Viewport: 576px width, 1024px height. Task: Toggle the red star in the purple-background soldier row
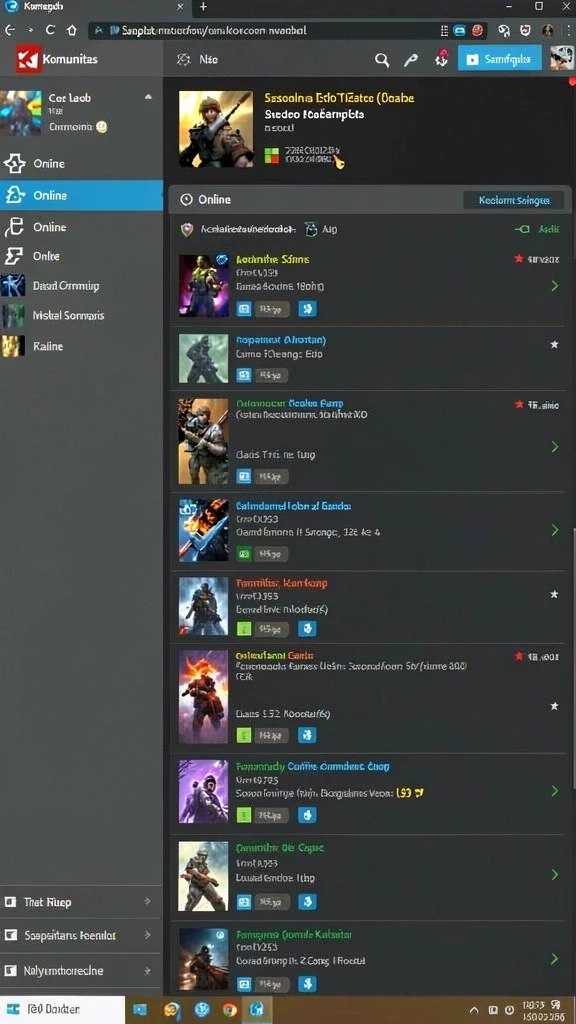pyautogui.click(x=519, y=259)
